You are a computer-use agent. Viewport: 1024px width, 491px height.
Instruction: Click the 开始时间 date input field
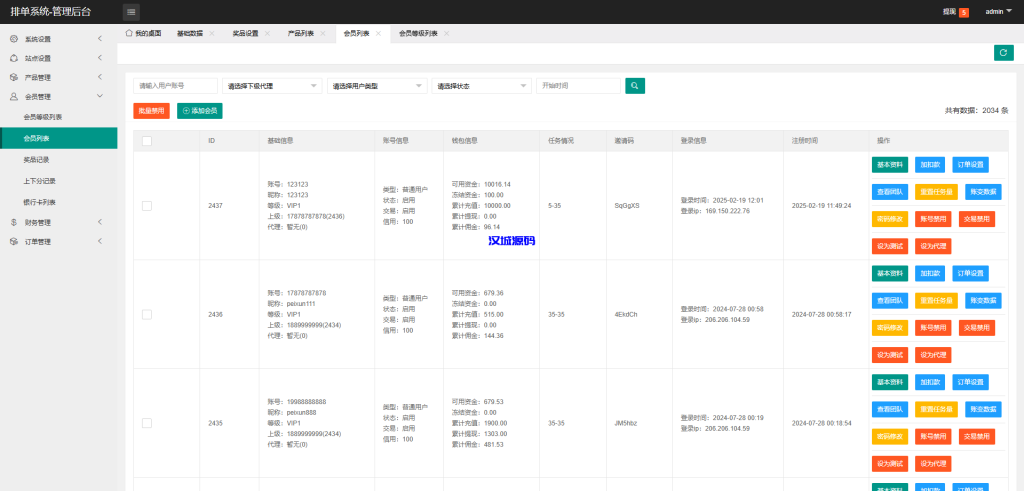[578, 86]
